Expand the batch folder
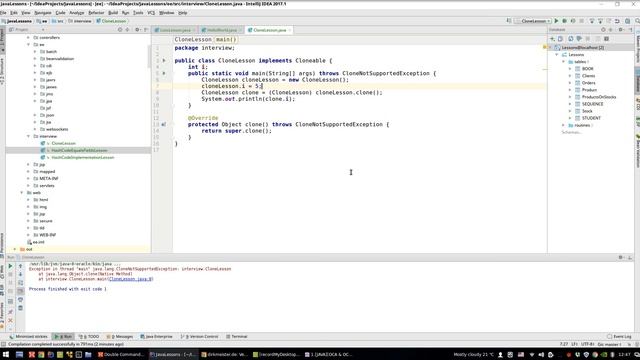Image resolution: width=640 pixels, height=360 pixels. pyautogui.click(x=35, y=52)
